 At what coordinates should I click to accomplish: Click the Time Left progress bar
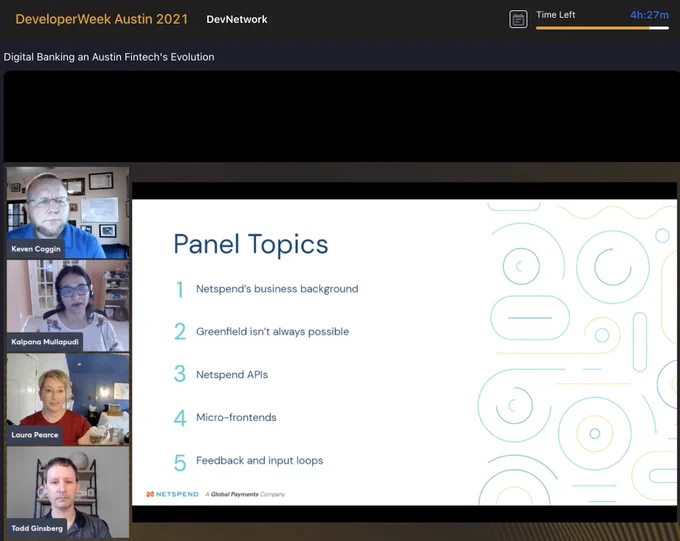[x=602, y=28]
